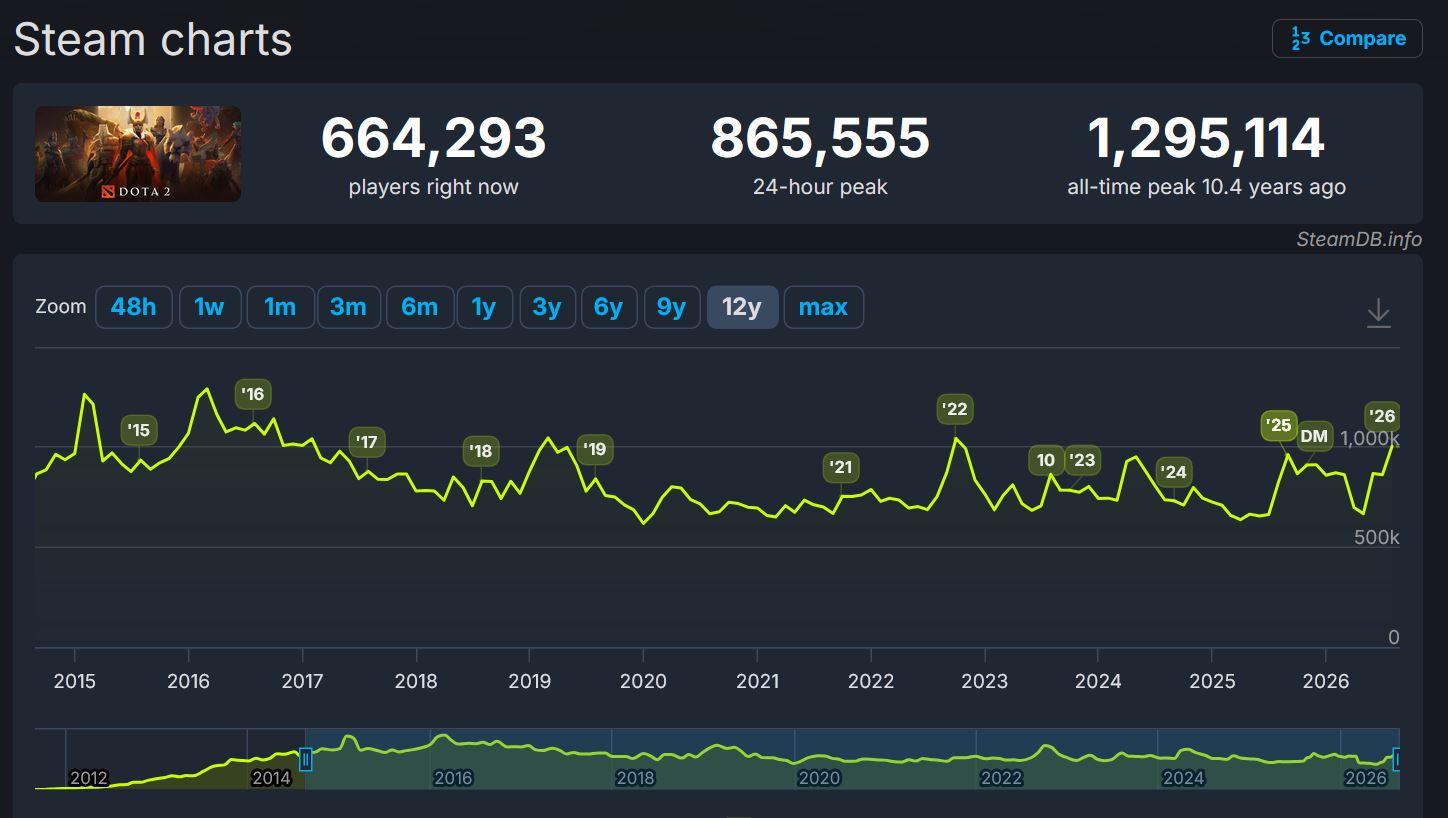The image size is (1448, 818).
Task: Set zoom range to 1m
Action: point(280,307)
